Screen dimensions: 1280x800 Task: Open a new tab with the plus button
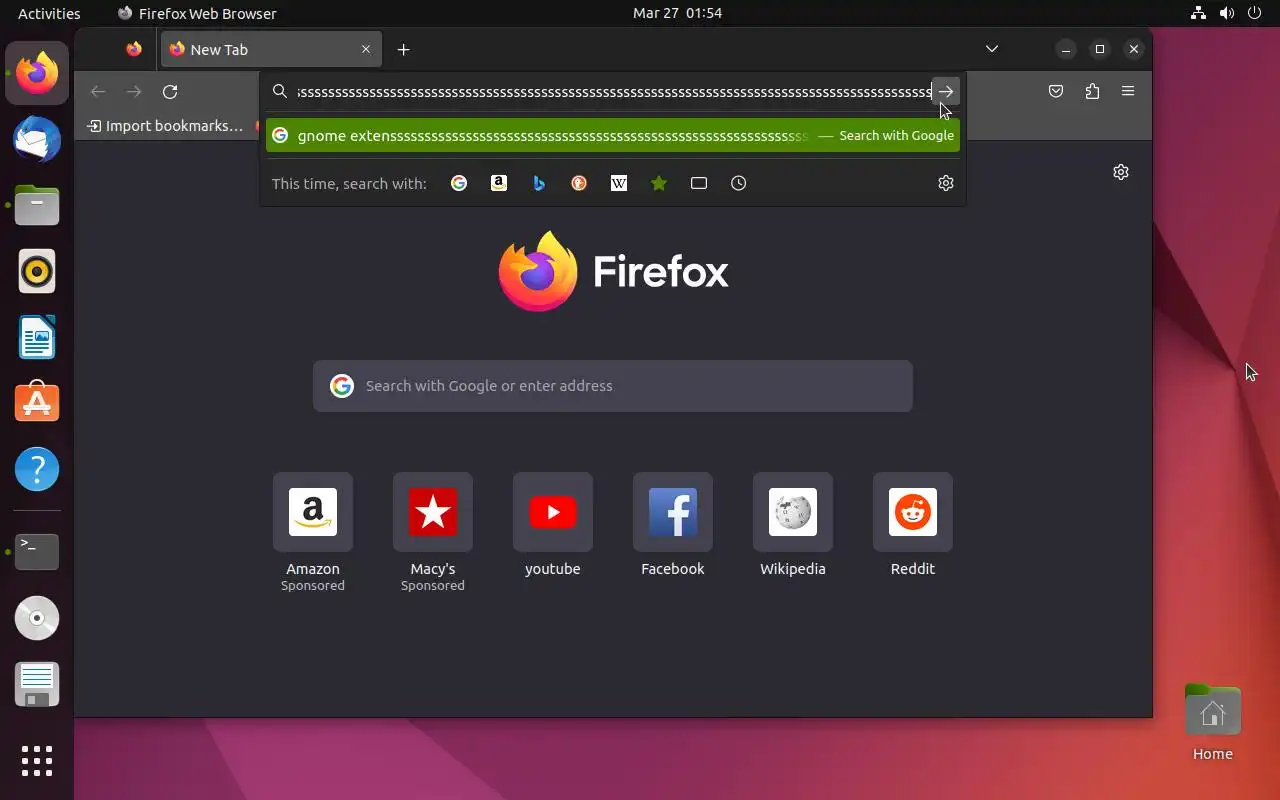403,50
